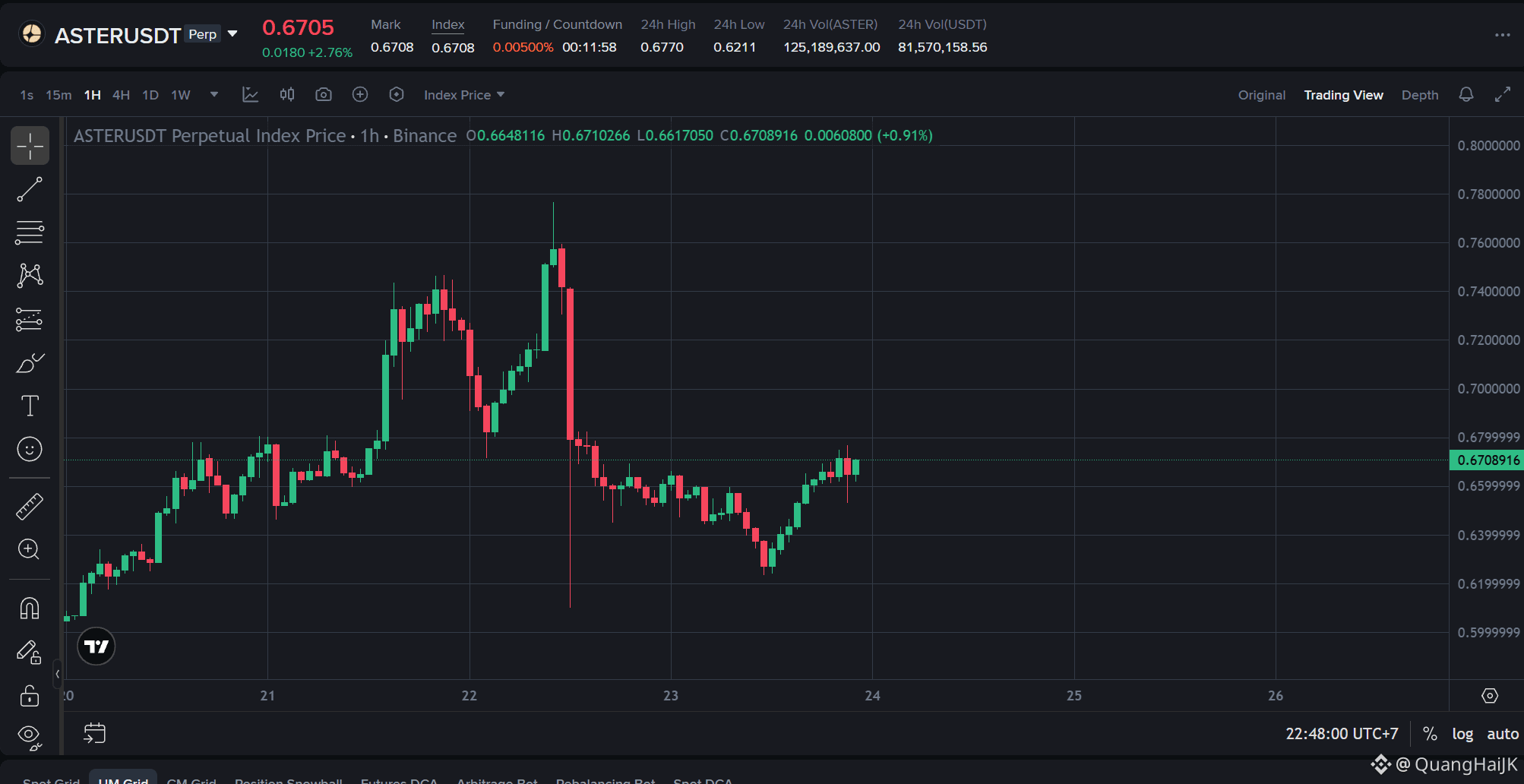Click the 0.7000000 price axis label
The height and width of the screenshot is (784, 1524).
pyautogui.click(x=1488, y=389)
